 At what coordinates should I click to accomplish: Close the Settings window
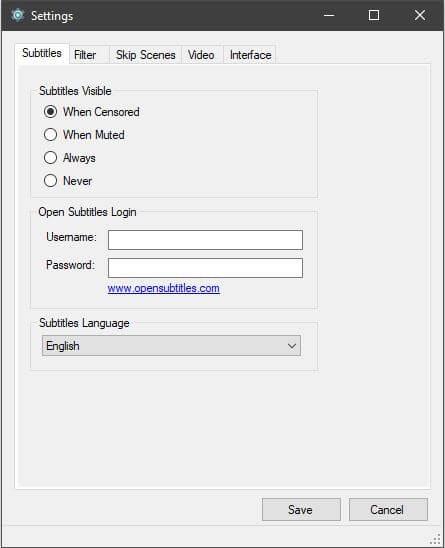click(x=419, y=15)
